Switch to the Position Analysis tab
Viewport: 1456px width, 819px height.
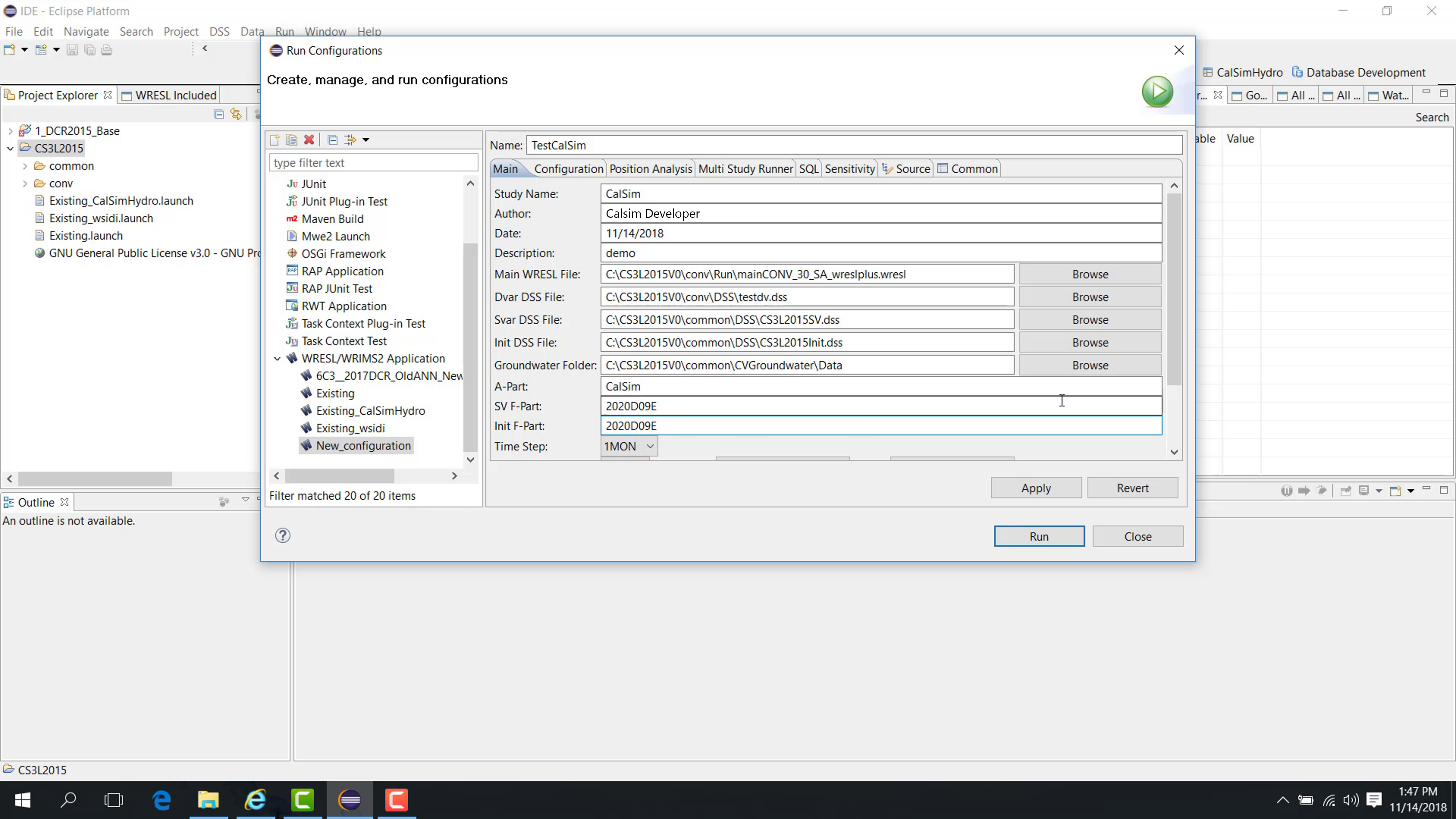point(651,169)
